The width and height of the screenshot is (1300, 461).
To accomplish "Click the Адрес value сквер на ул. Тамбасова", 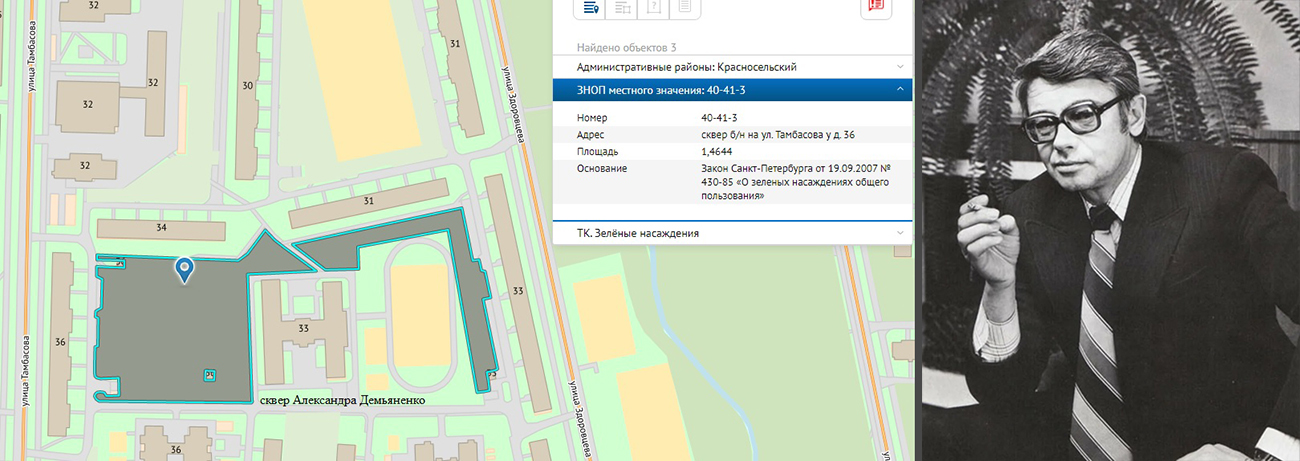I will click(778, 134).
